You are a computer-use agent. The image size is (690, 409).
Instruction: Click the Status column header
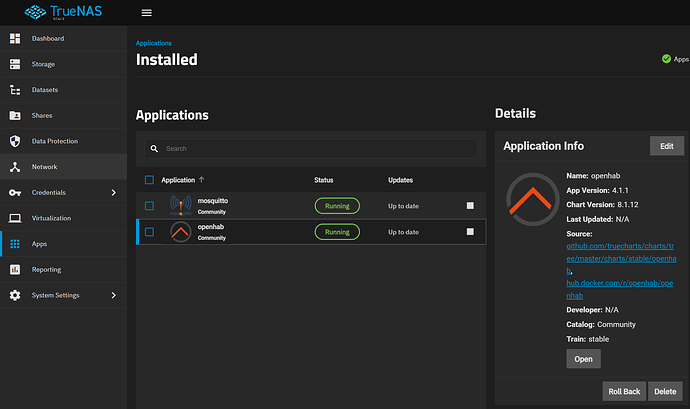(323, 180)
